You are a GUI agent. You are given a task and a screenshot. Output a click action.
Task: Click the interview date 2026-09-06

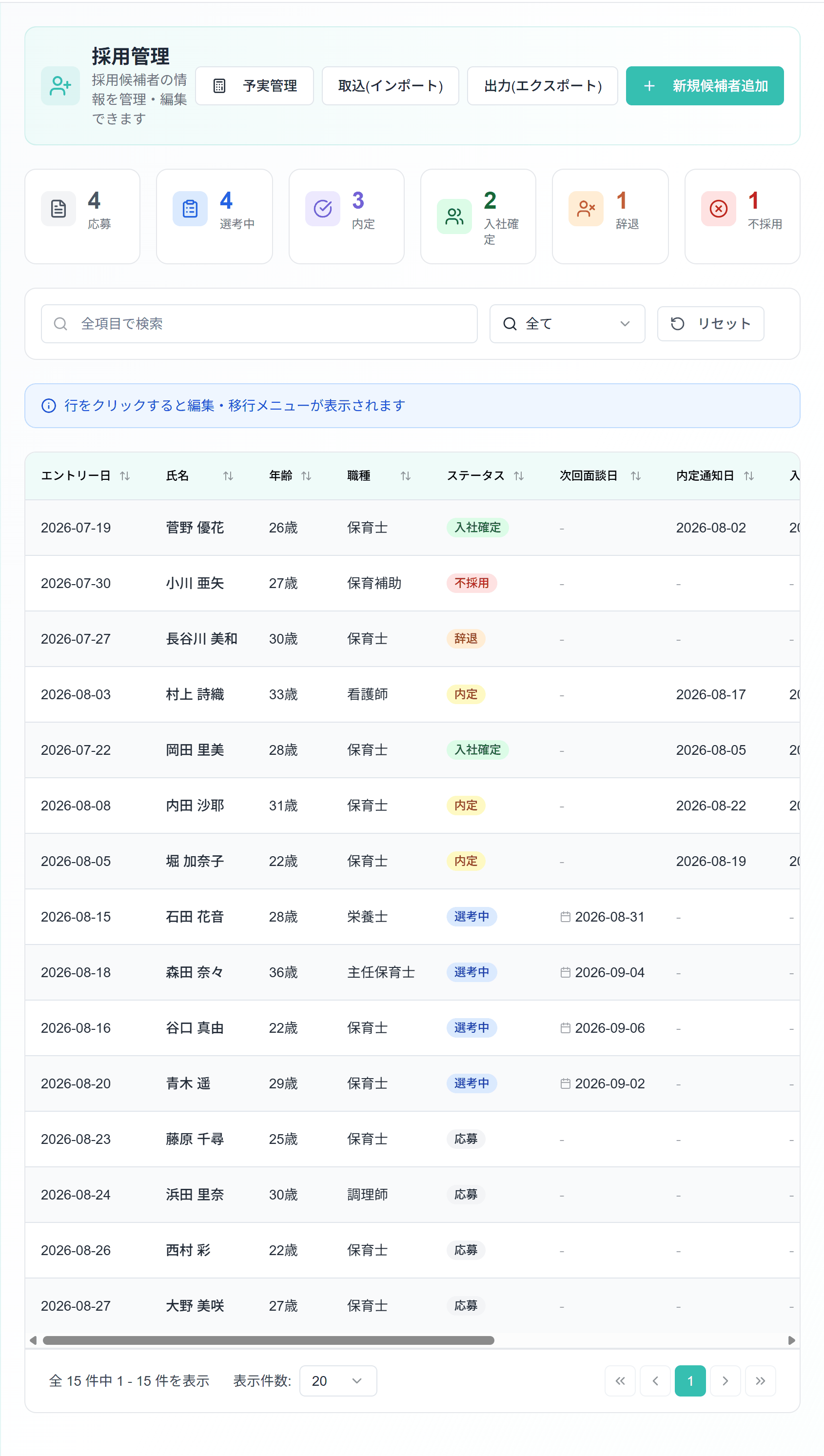pyautogui.click(x=609, y=1027)
